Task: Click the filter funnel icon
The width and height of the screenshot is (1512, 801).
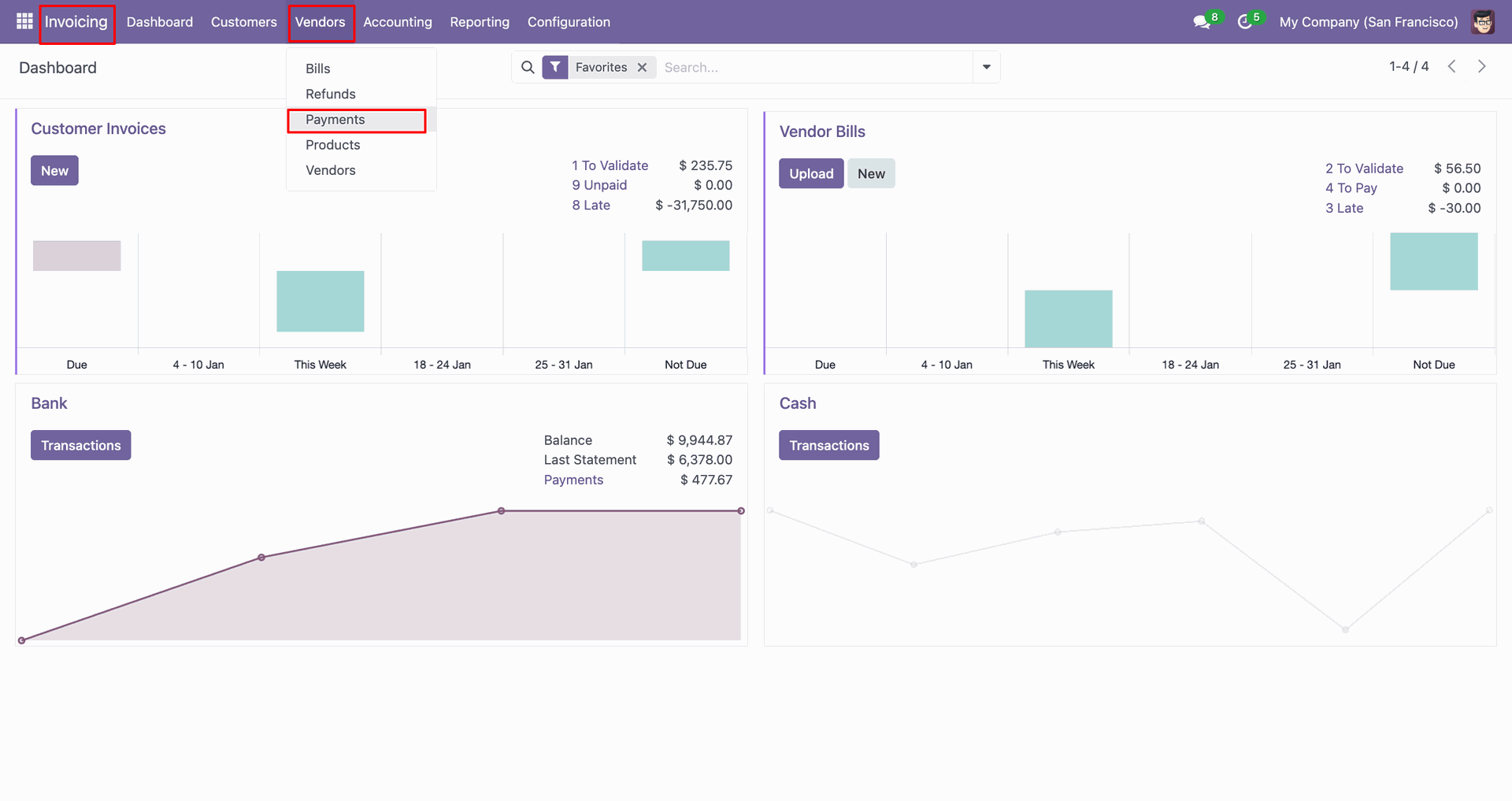Action: (x=555, y=68)
